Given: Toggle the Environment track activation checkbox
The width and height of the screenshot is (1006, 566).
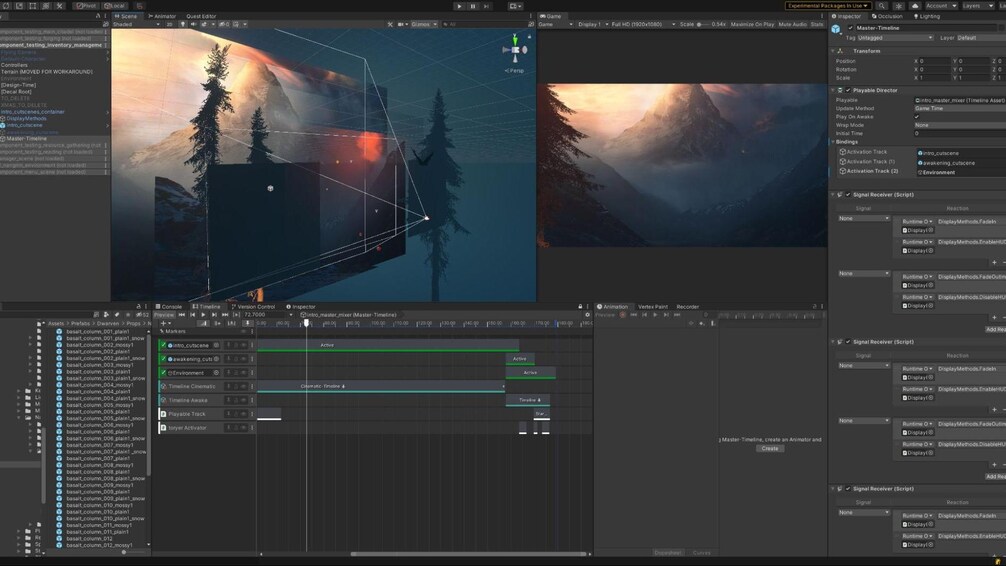Looking at the screenshot, I should (x=163, y=373).
